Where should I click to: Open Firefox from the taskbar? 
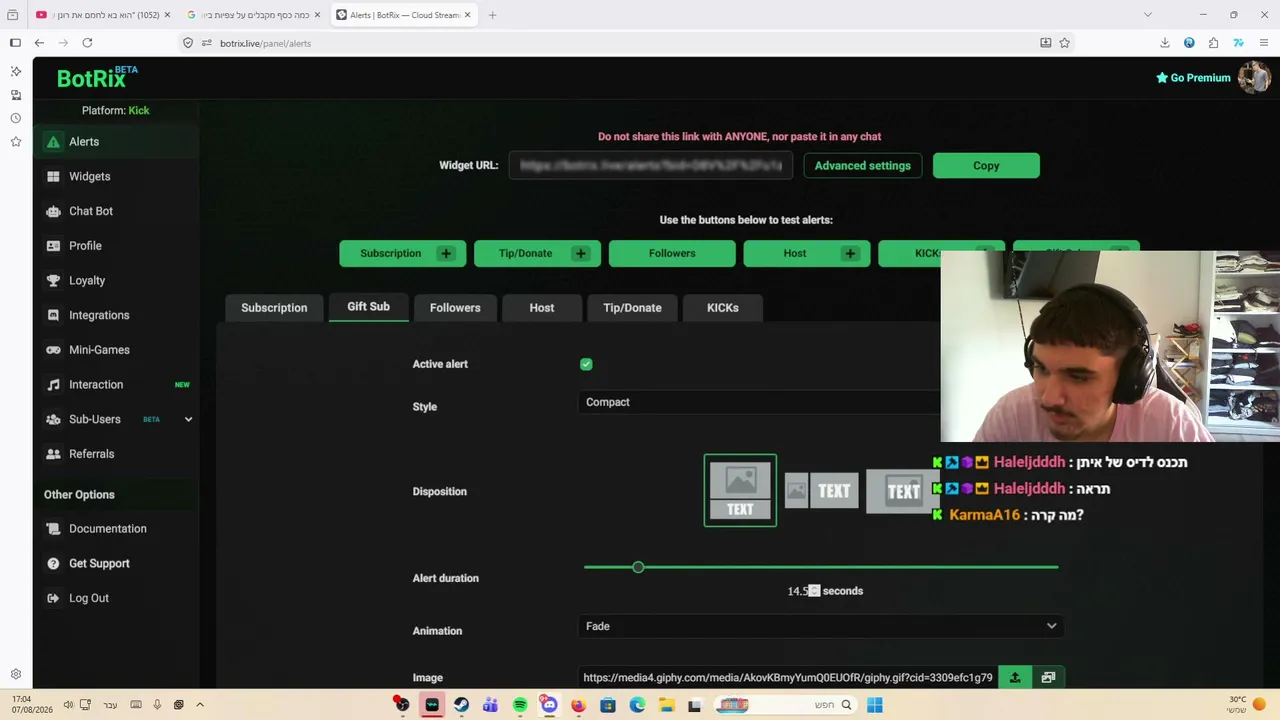(x=578, y=705)
